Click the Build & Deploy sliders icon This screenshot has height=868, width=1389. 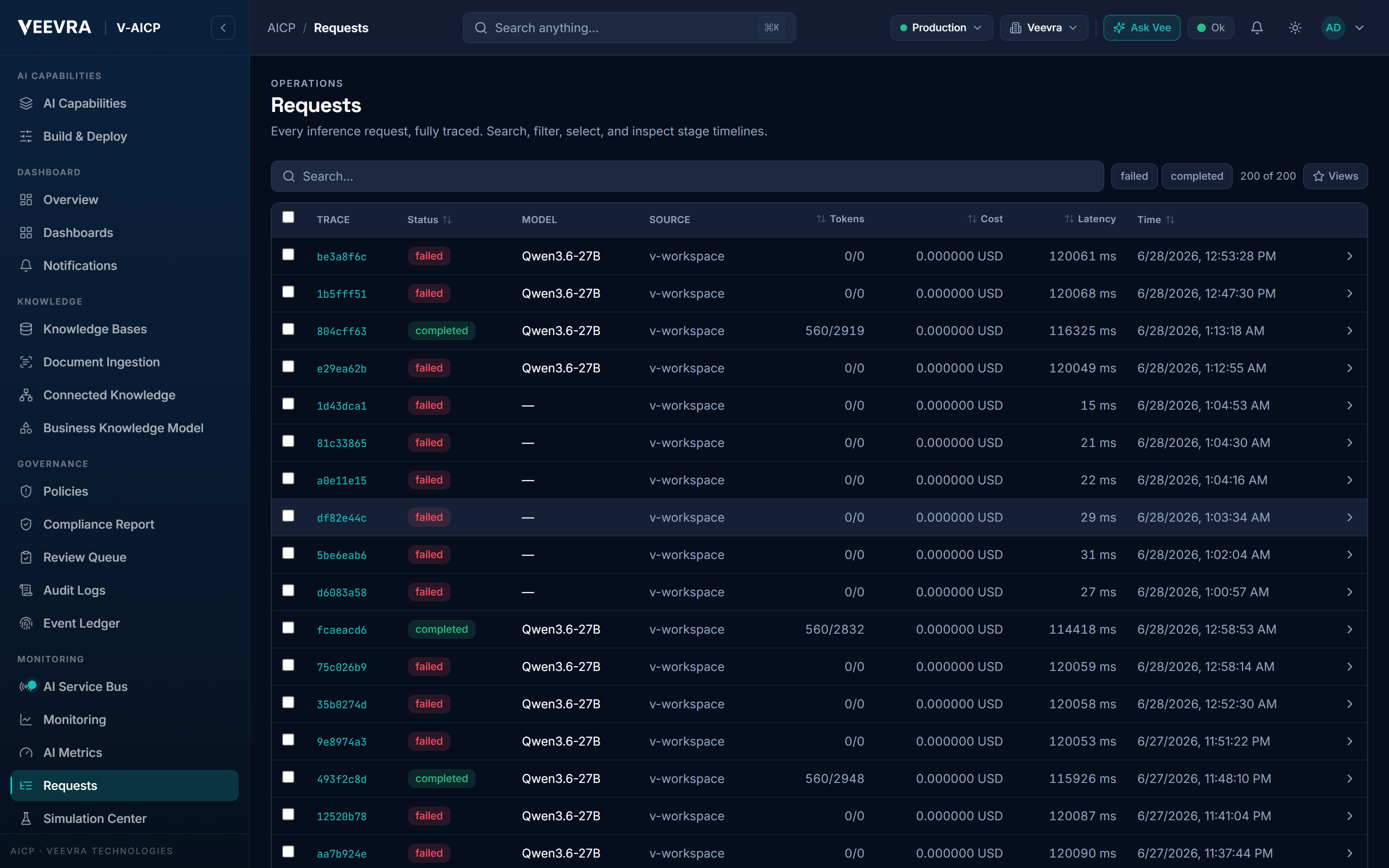(26, 136)
